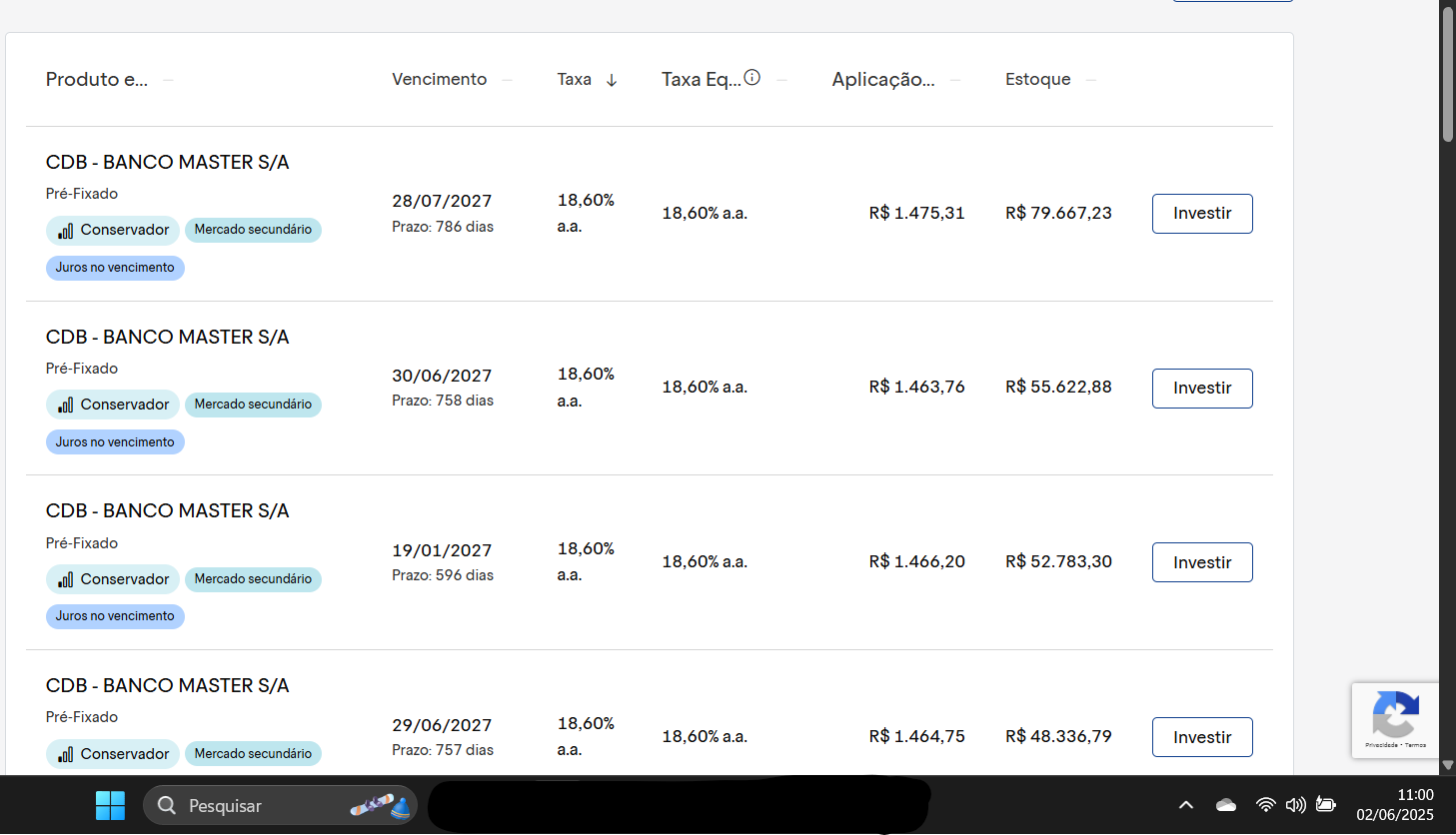This screenshot has height=835, width=1456.
Task: Click the text Prazo: 596 dias
Action: (x=443, y=575)
